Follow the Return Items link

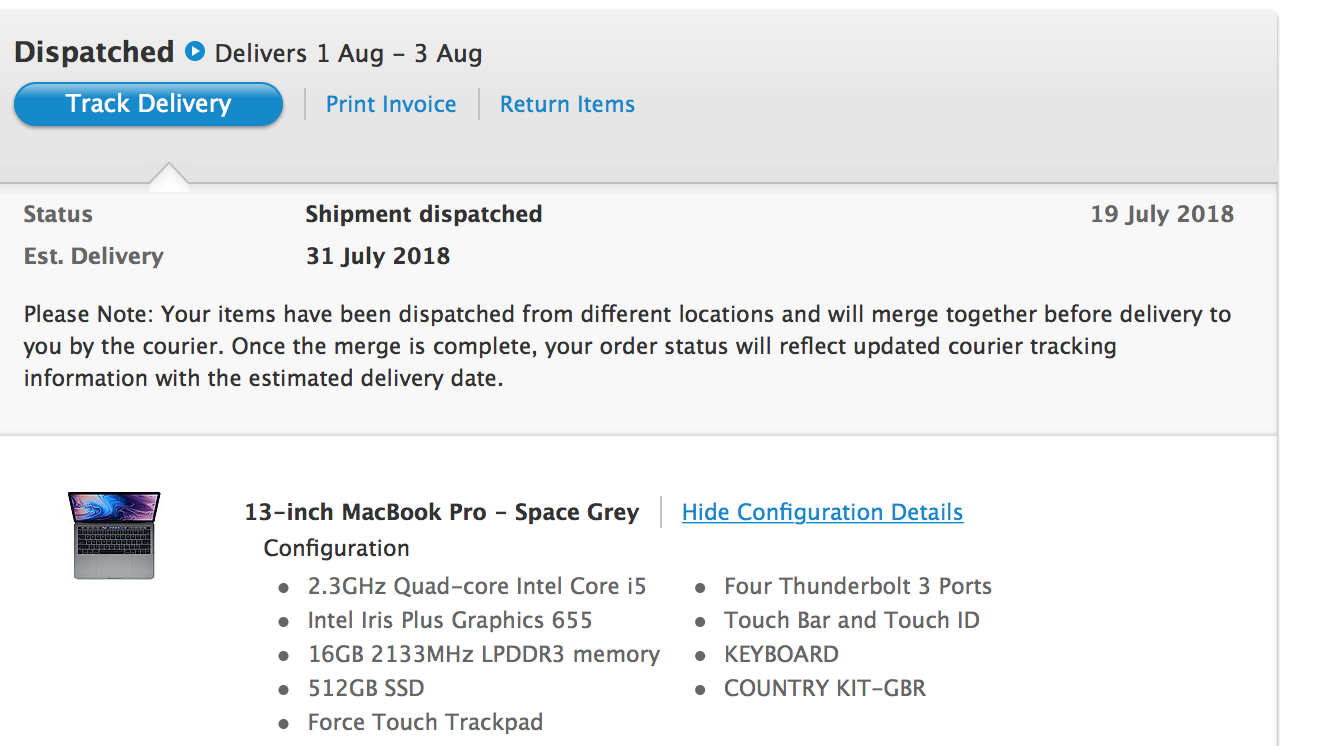567,104
